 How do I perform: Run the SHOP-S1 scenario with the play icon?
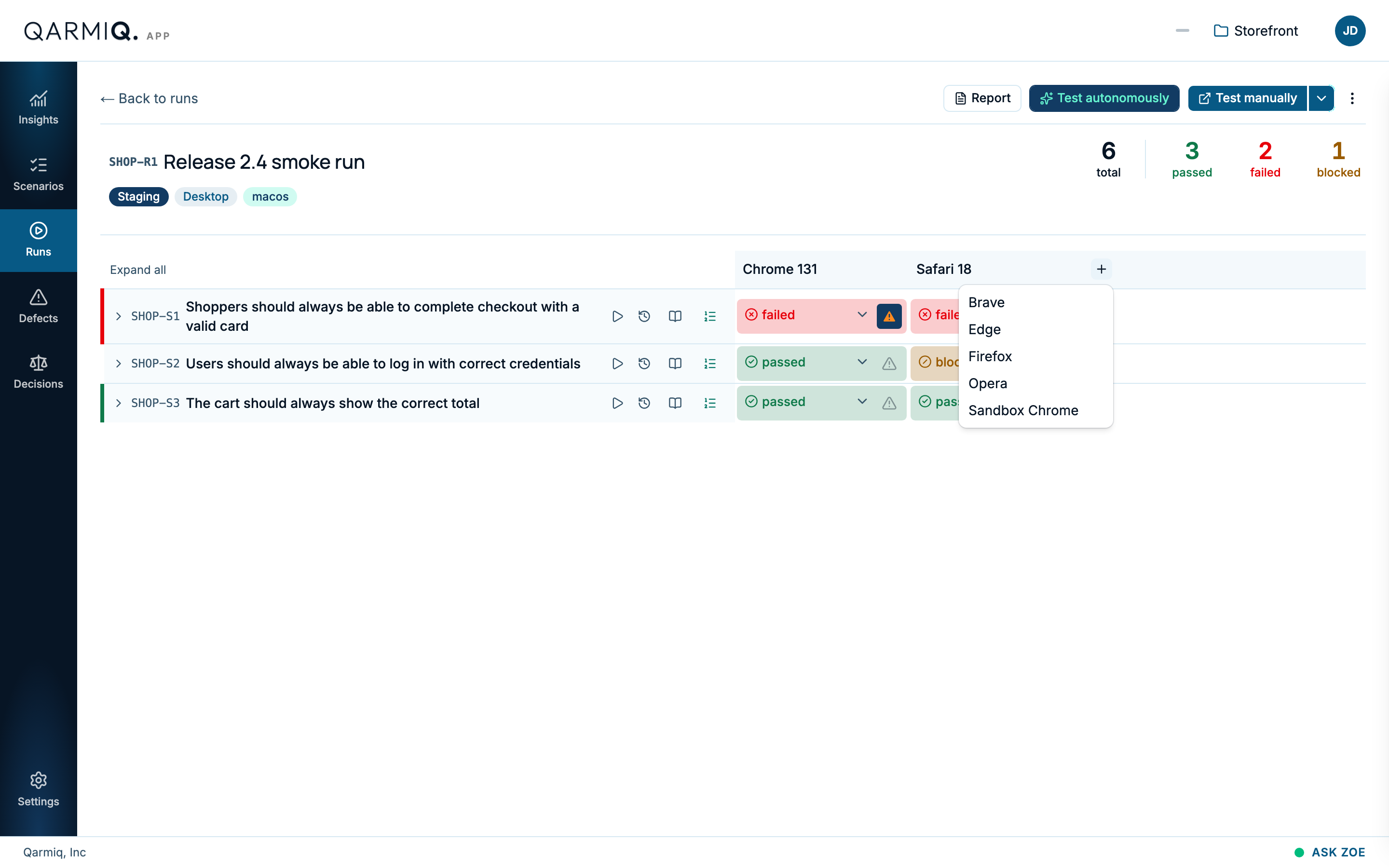point(617,316)
